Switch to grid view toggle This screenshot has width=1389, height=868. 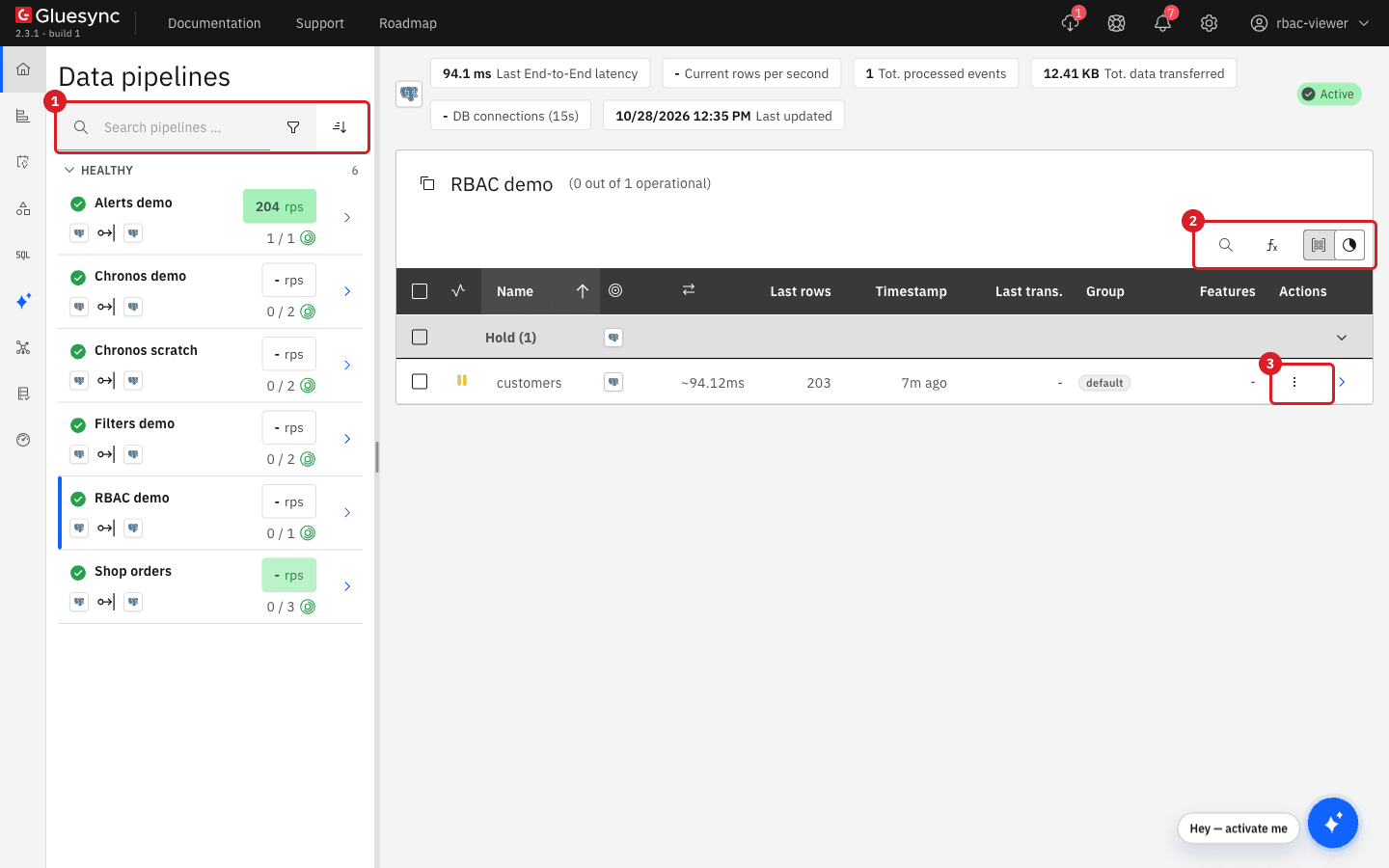1319,245
